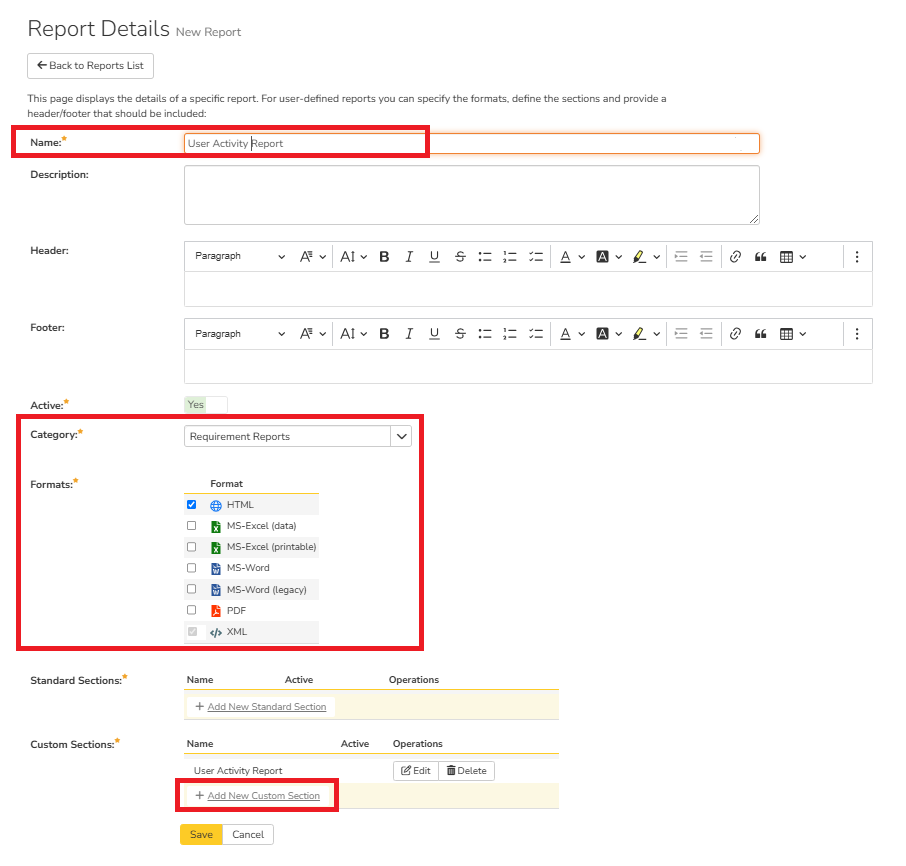Insert block quote in the Footer toolbar
This screenshot has width=906, height=866.
(x=760, y=334)
